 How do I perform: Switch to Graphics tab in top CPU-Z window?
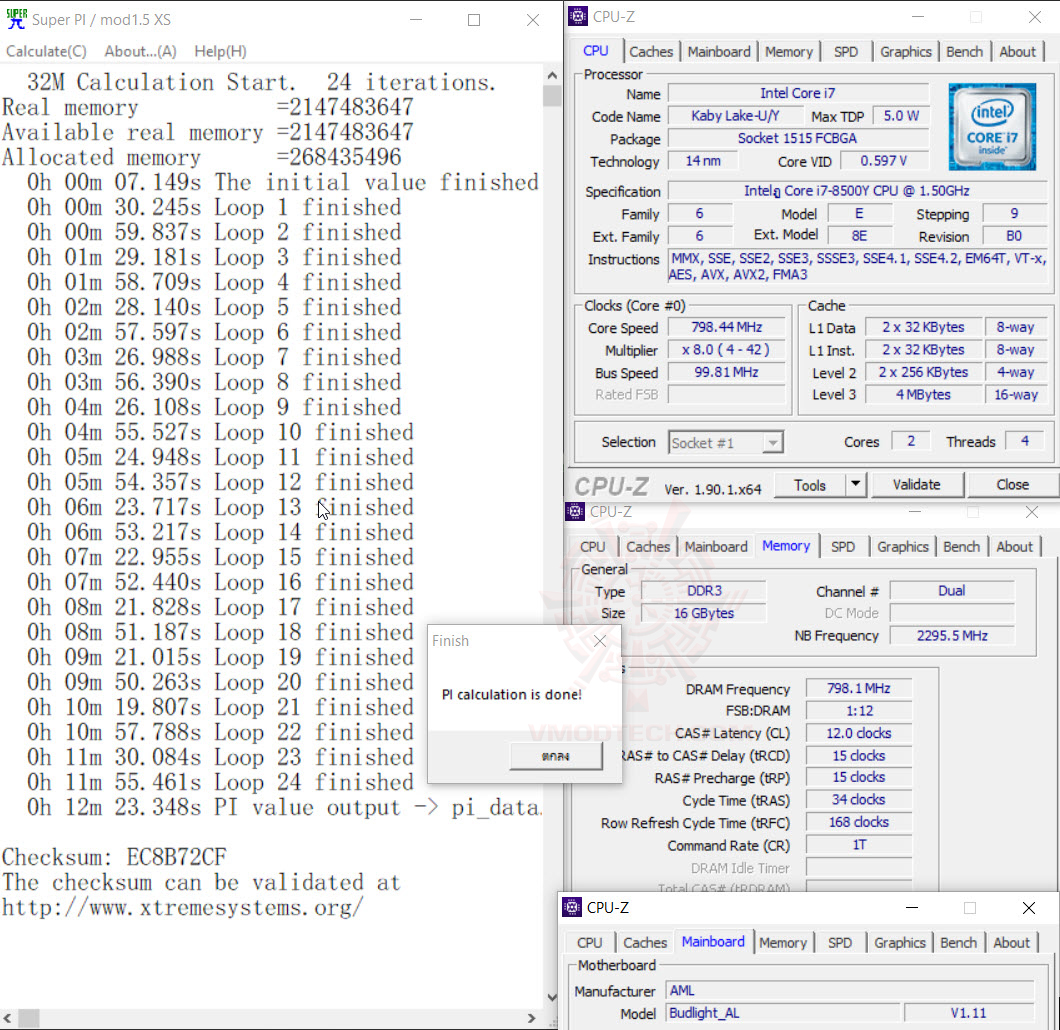point(905,52)
